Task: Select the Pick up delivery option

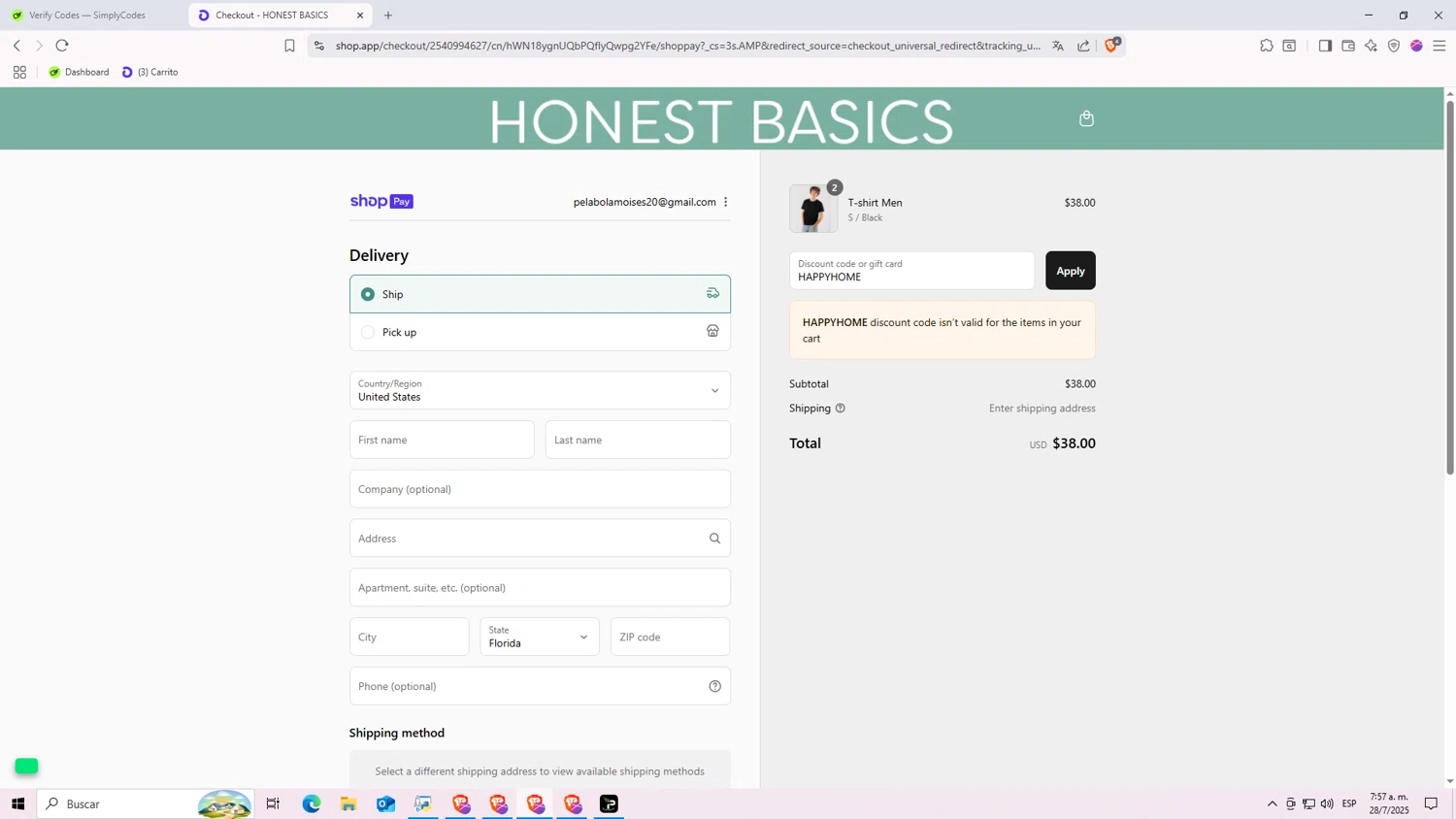Action: click(x=540, y=332)
